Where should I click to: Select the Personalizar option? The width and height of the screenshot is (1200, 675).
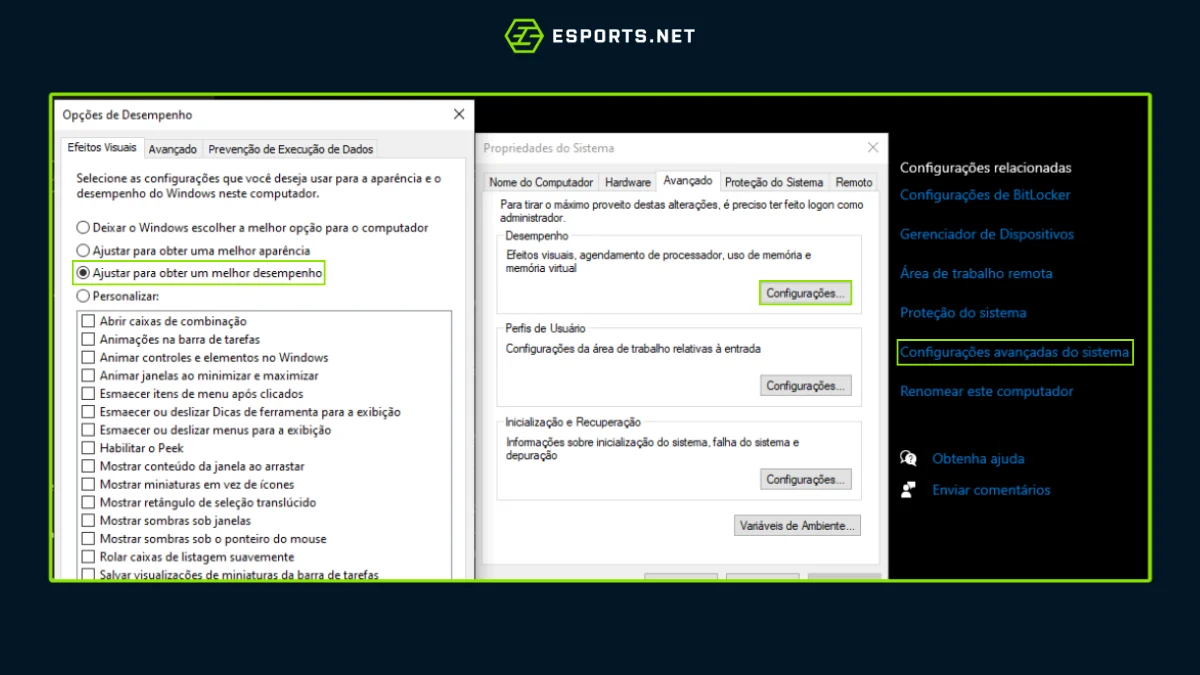click(x=83, y=295)
